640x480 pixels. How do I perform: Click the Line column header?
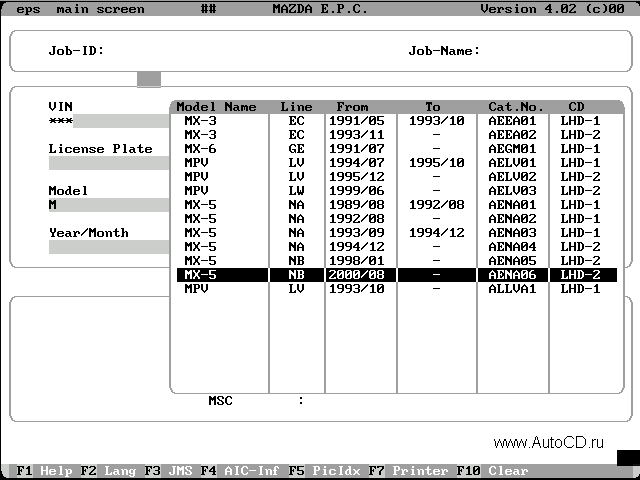296,107
